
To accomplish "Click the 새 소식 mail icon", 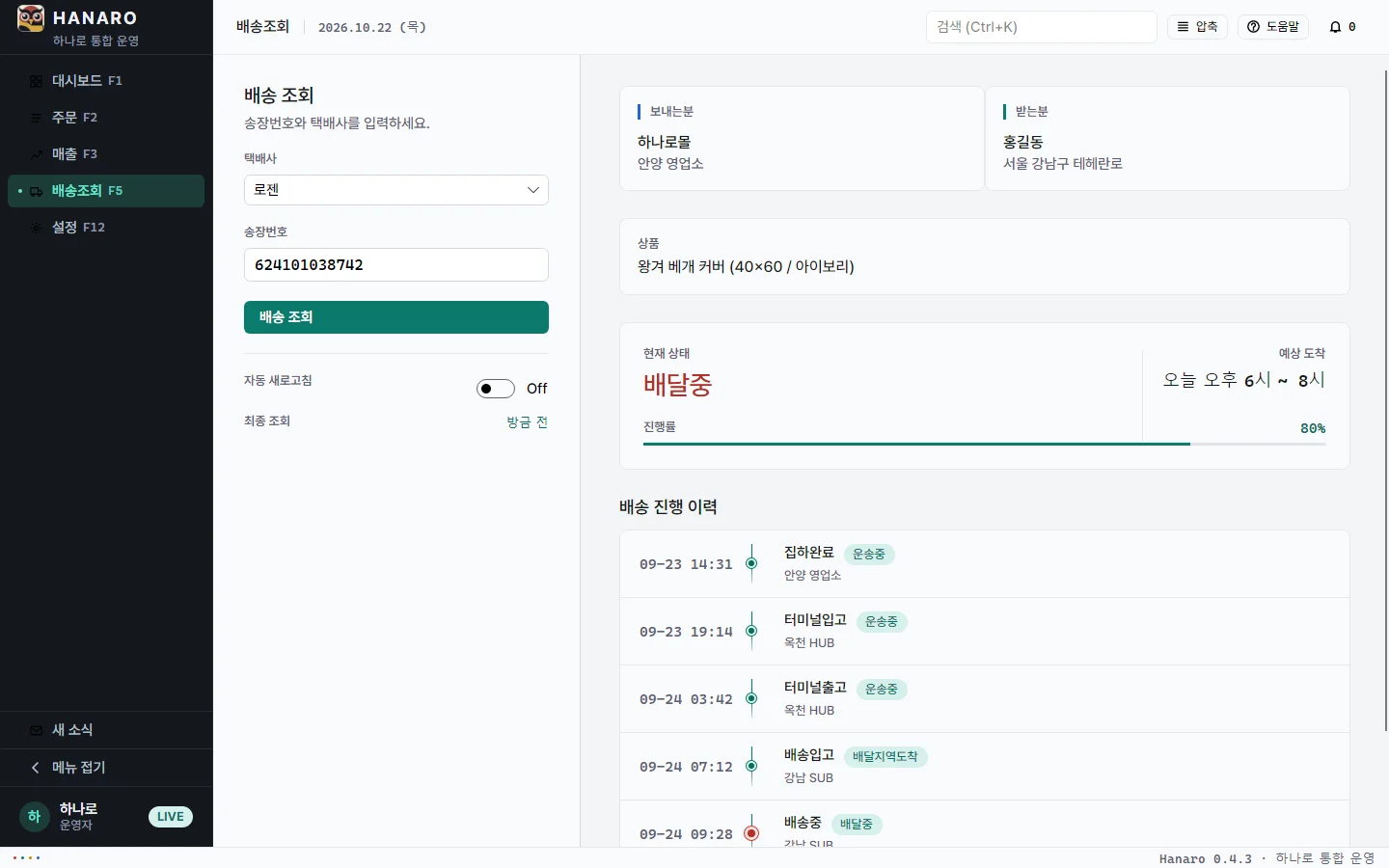I will point(36,730).
